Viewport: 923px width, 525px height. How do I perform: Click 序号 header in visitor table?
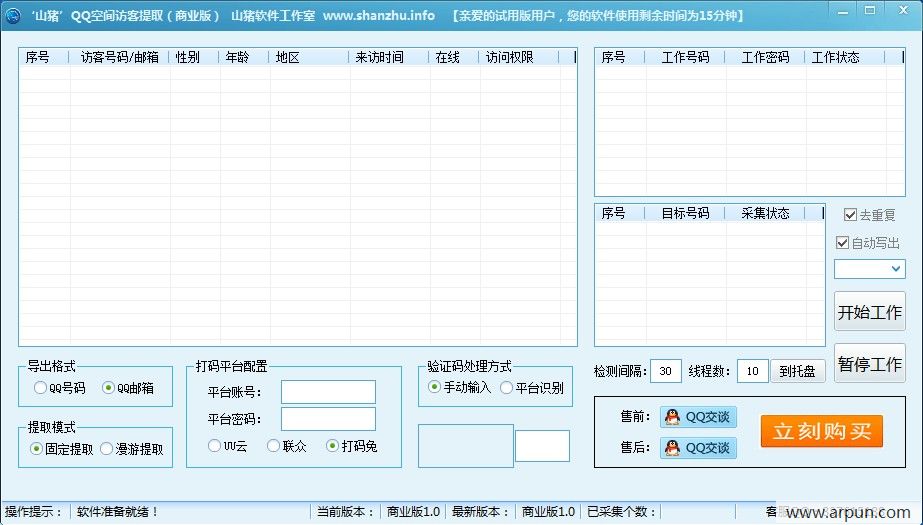tap(44, 57)
